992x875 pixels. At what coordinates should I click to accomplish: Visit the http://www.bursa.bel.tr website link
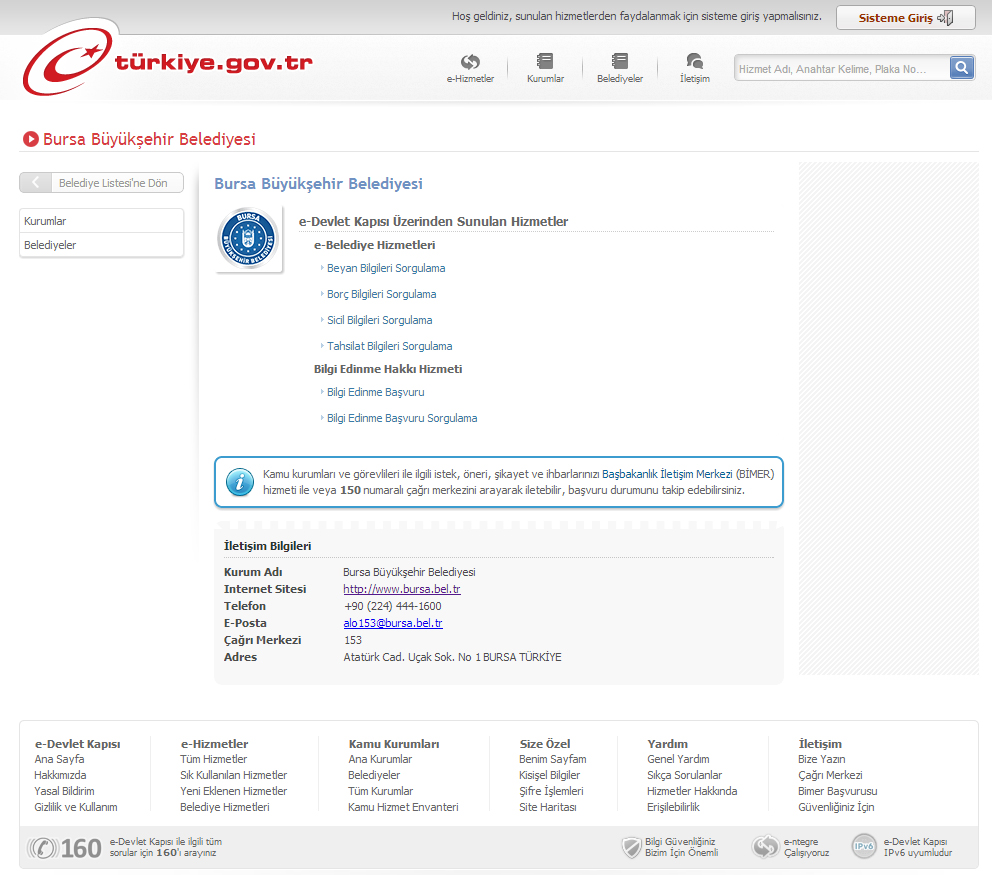click(401, 589)
